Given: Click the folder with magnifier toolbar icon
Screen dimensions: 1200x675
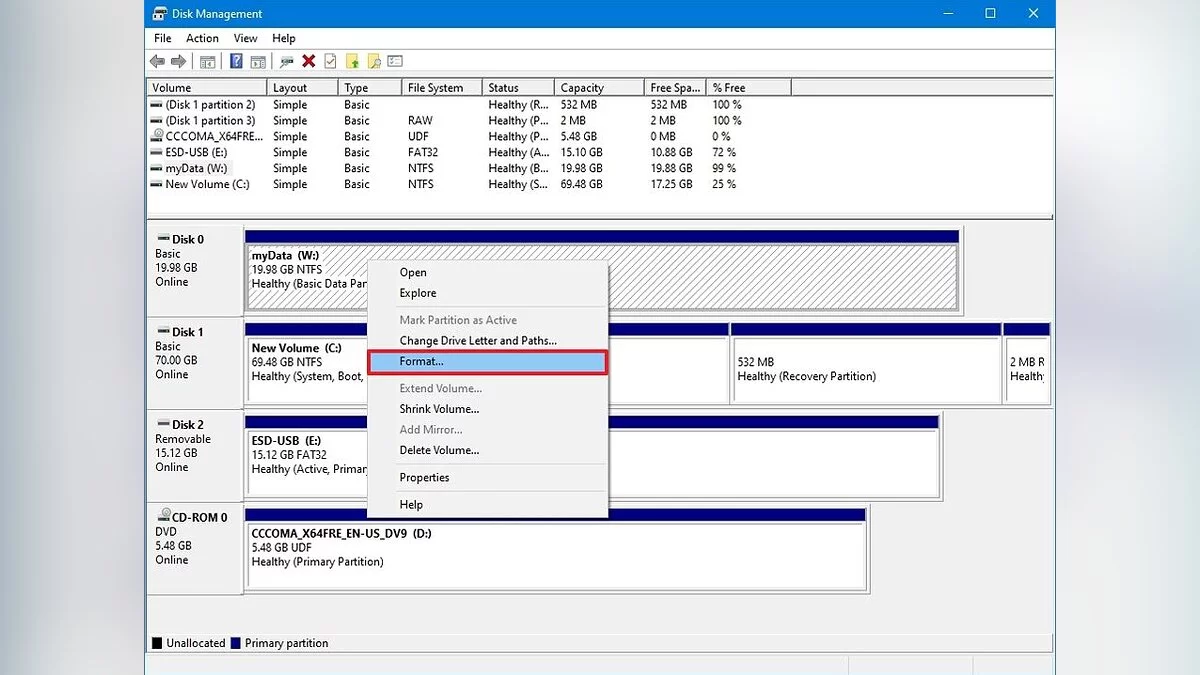Looking at the screenshot, I should pos(373,62).
